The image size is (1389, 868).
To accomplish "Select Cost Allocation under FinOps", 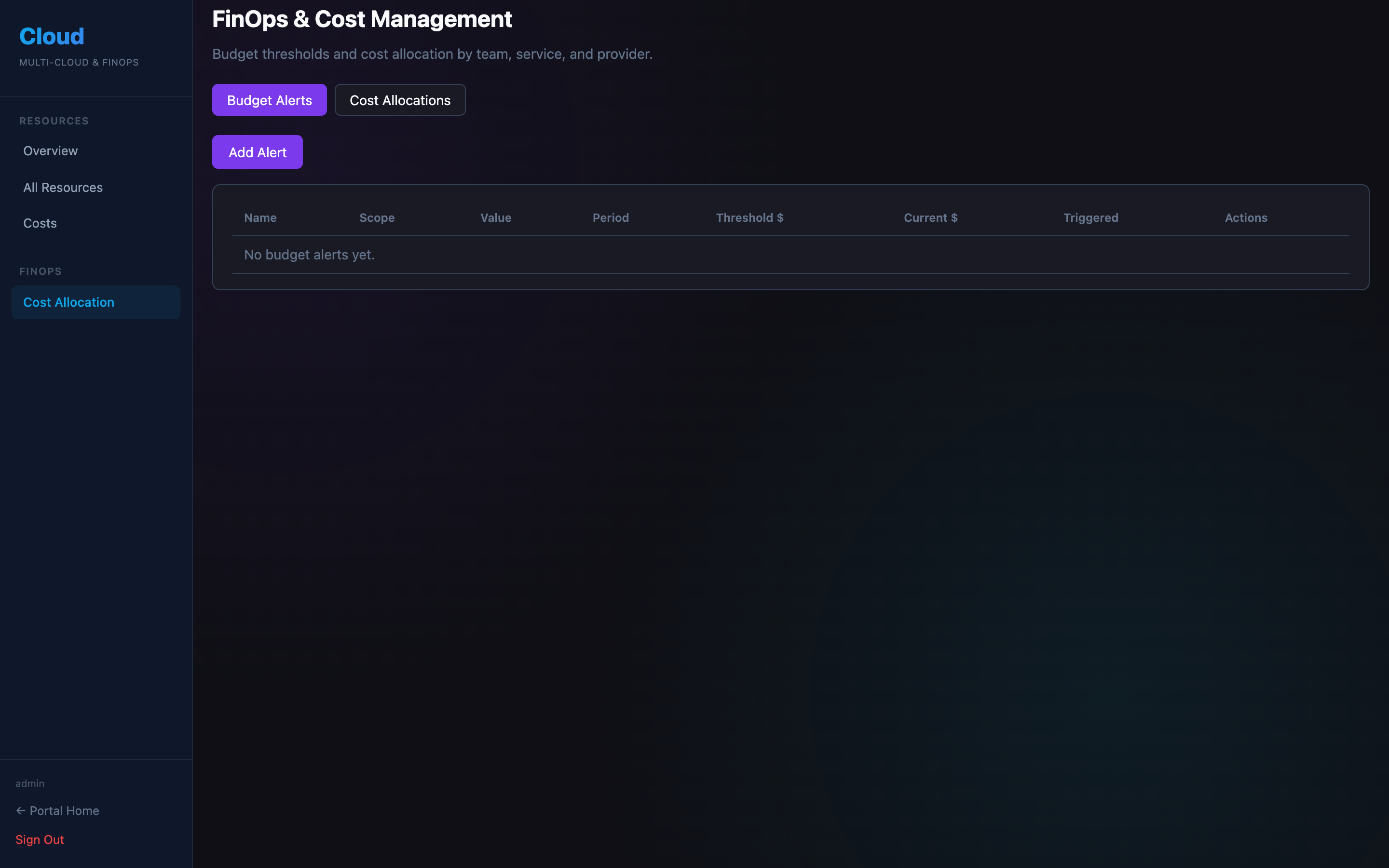I will (69, 302).
